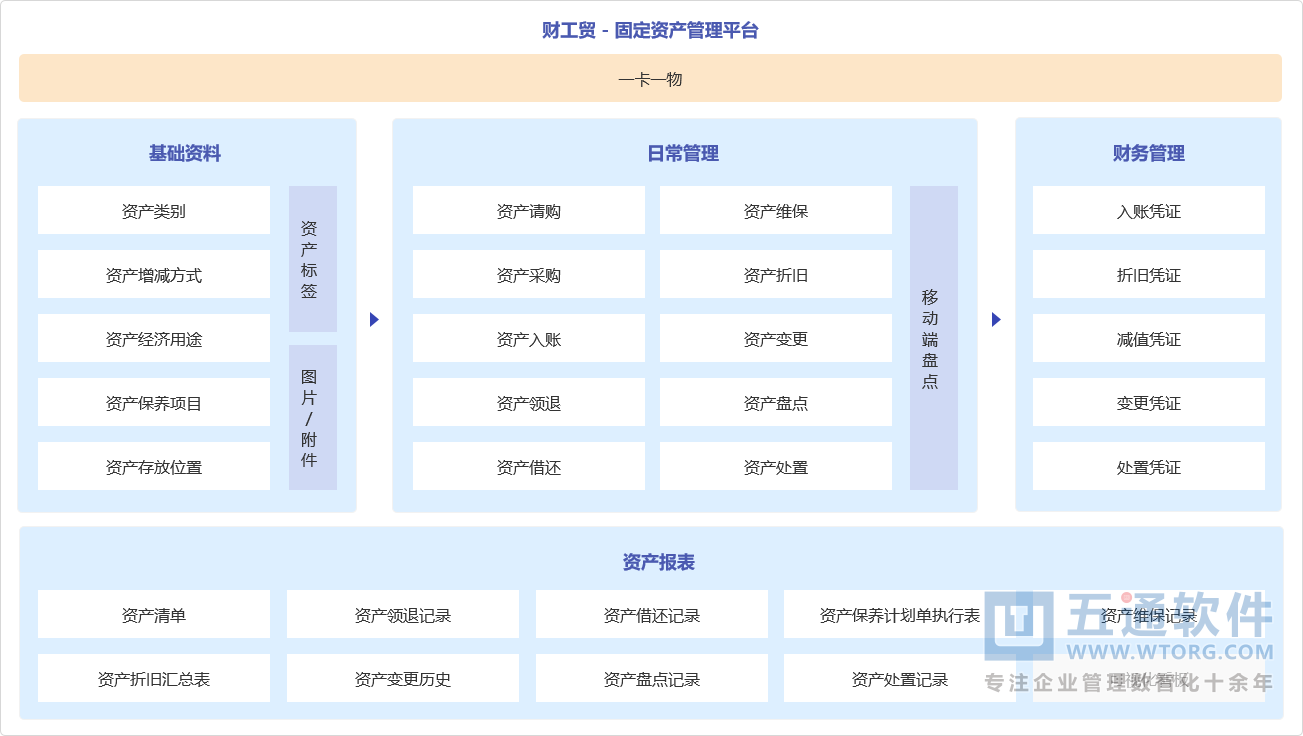The height and width of the screenshot is (736, 1303).
Task: Click the arrow between 日常管理 and 财务管理 panels
Action: tap(996, 320)
